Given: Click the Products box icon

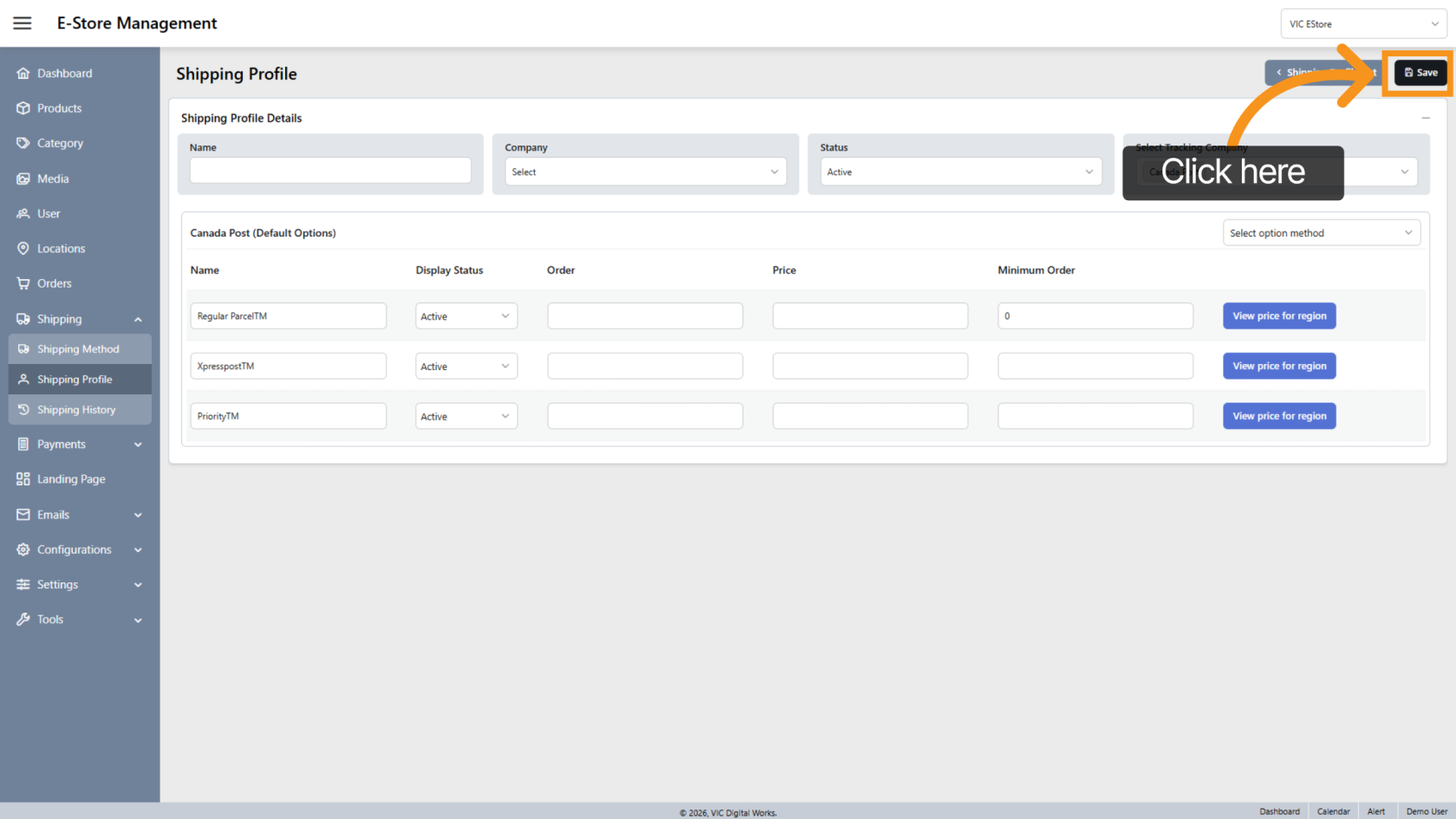Looking at the screenshot, I should pyautogui.click(x=23, y=108).
